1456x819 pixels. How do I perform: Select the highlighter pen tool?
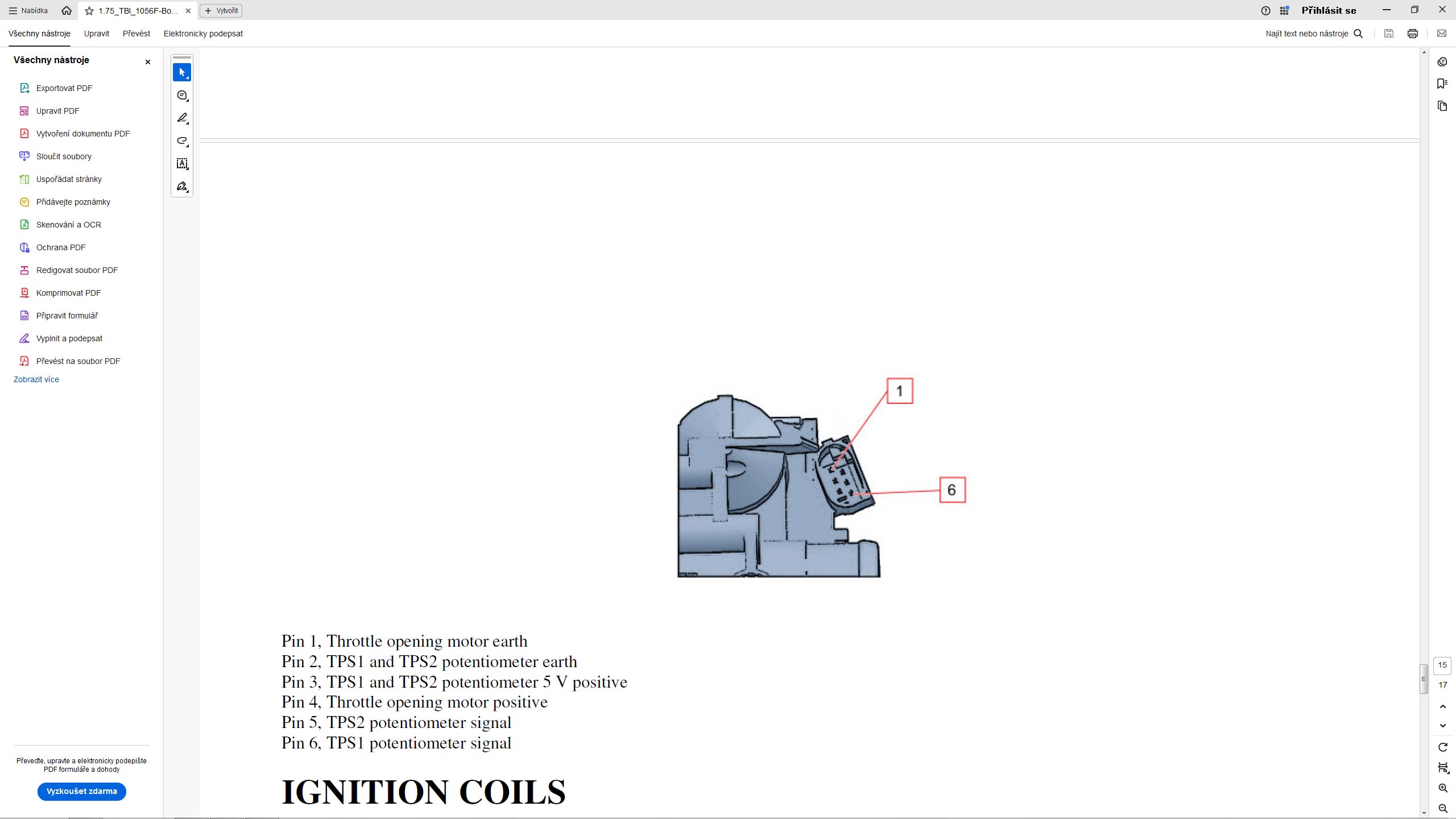pyautogui.click(x=182, y=118)
